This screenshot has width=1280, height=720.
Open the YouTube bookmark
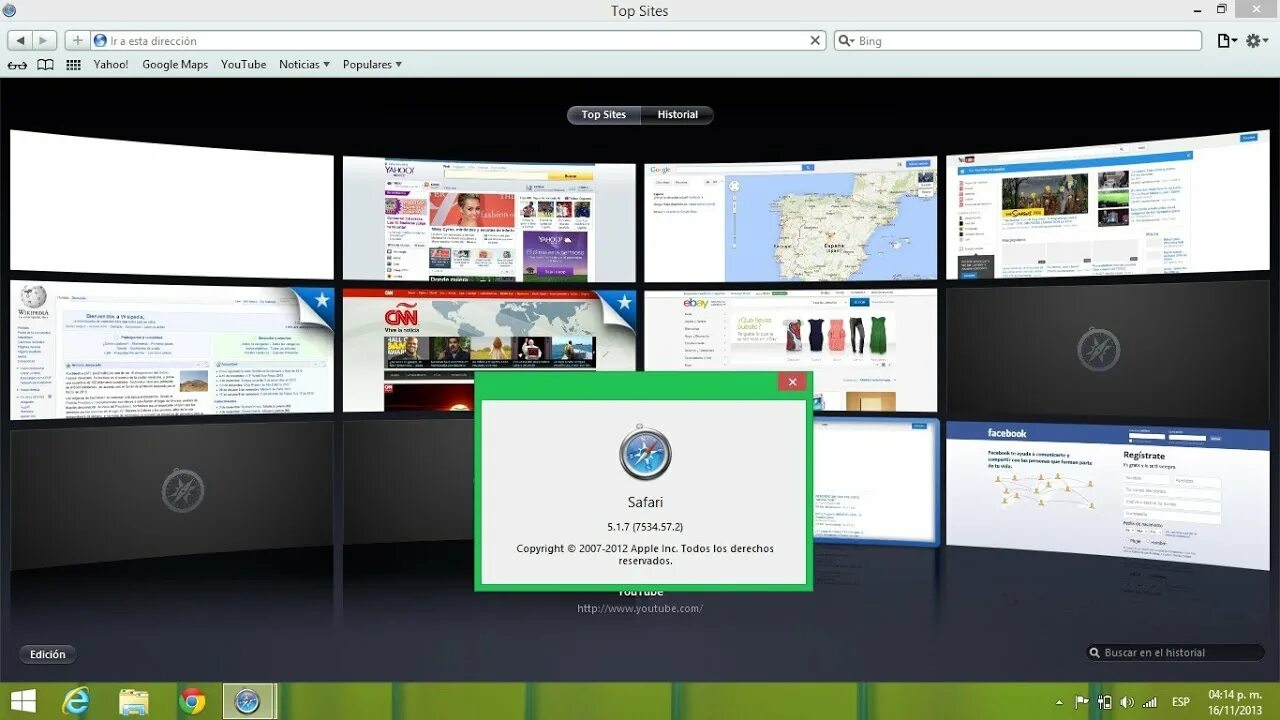244,65
